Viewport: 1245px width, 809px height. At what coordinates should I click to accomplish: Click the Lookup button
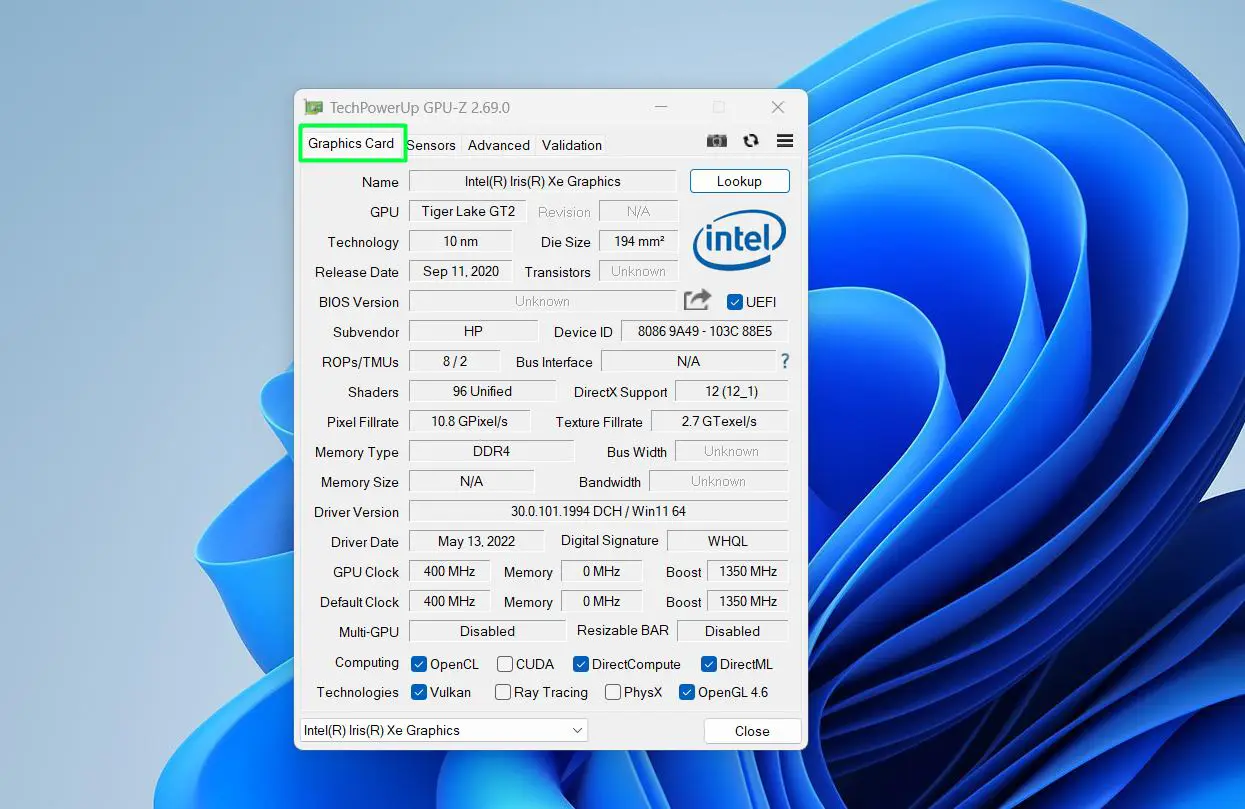739,181
